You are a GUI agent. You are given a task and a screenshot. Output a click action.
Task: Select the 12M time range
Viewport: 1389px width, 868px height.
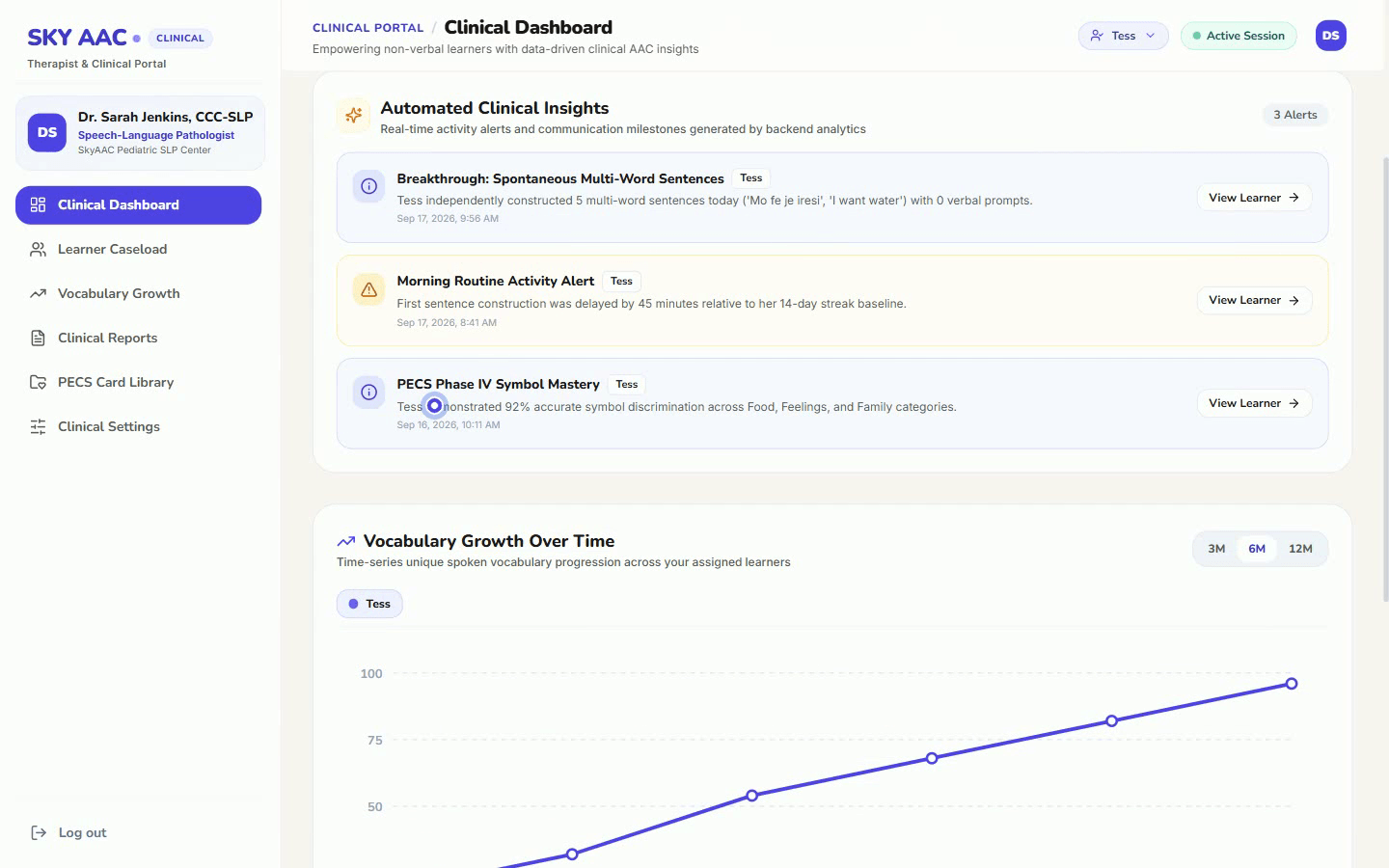1300,549
